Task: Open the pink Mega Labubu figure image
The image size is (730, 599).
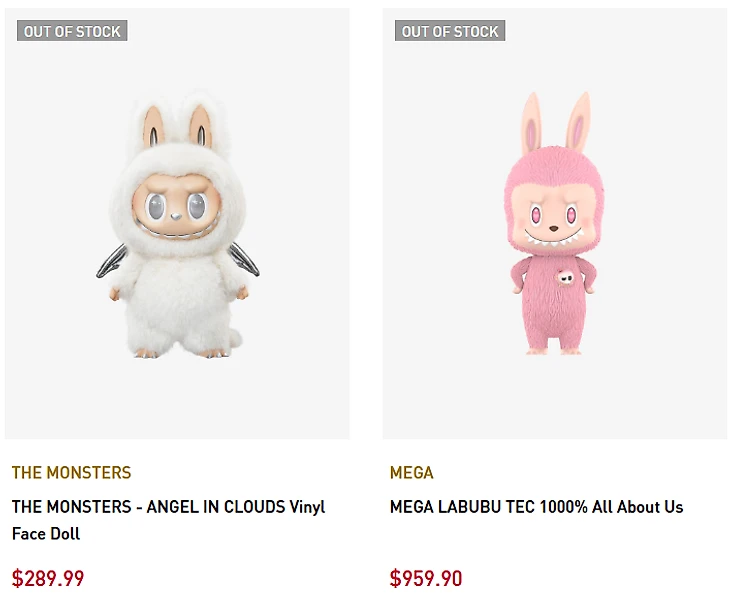Action: pyautogui.click(x=554, y=225)
